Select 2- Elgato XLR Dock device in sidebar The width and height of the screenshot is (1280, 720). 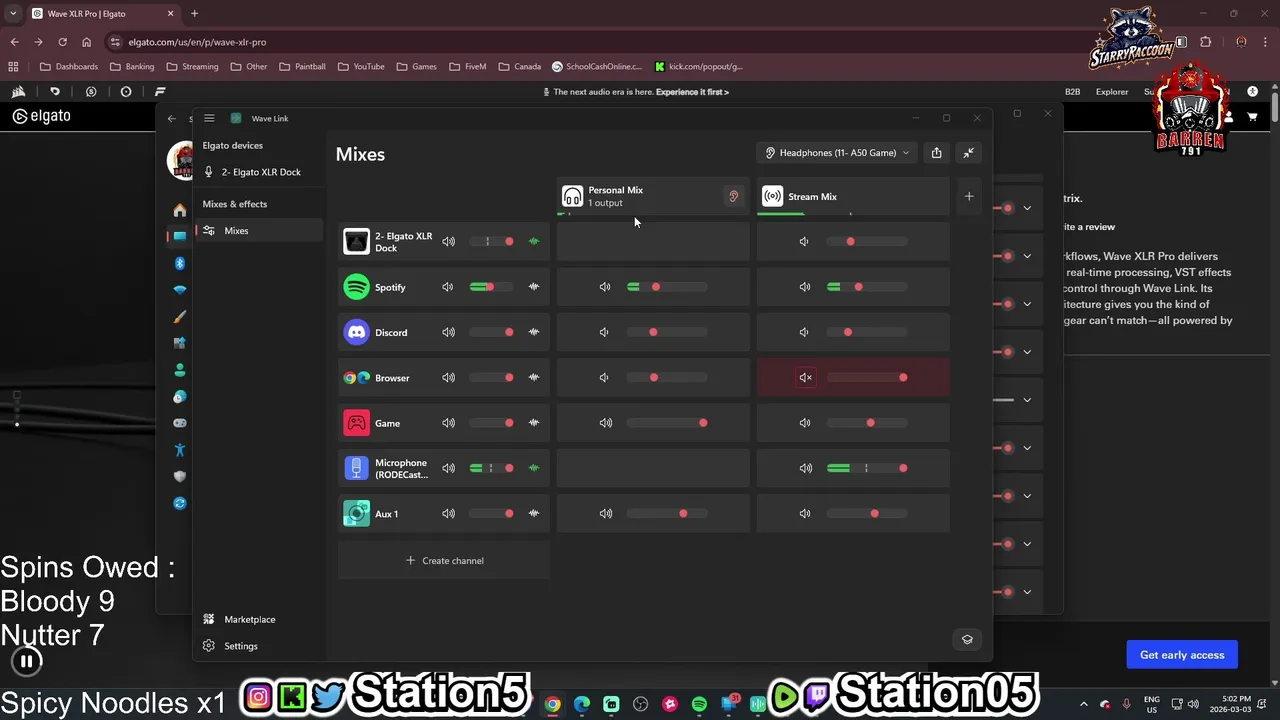tap(259, 172)
